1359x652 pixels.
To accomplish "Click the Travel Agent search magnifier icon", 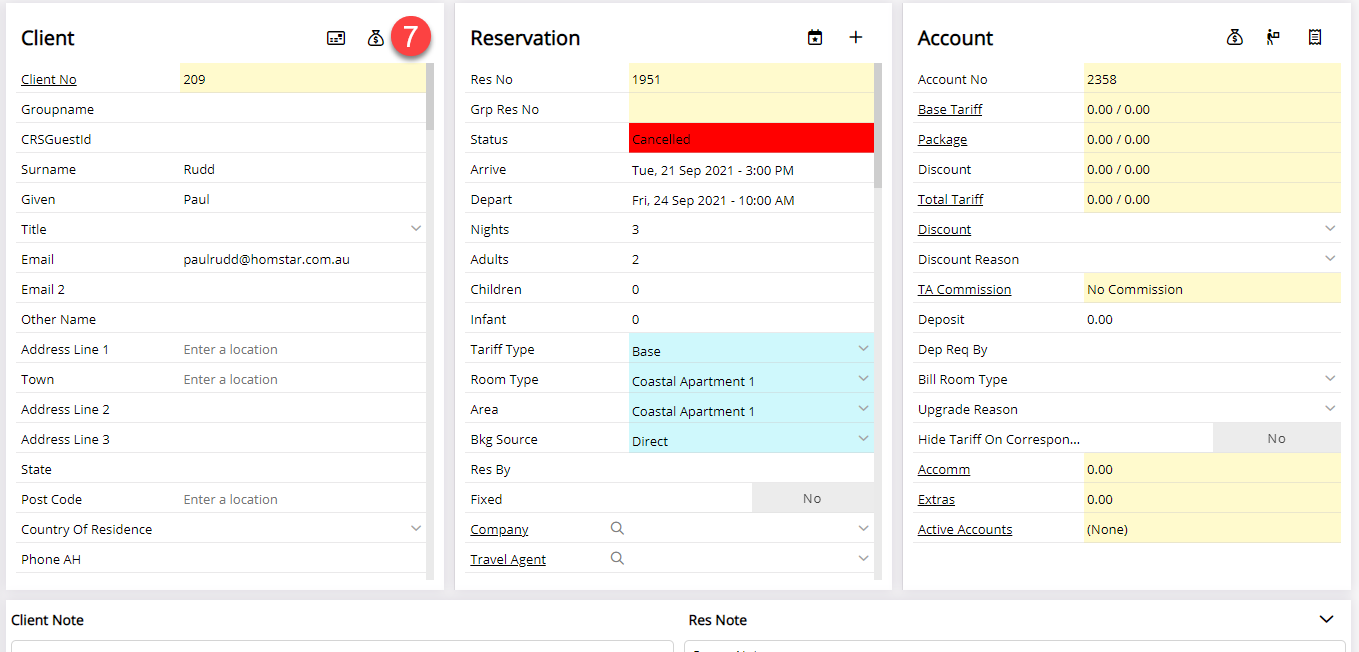I will tap(617, 559).
